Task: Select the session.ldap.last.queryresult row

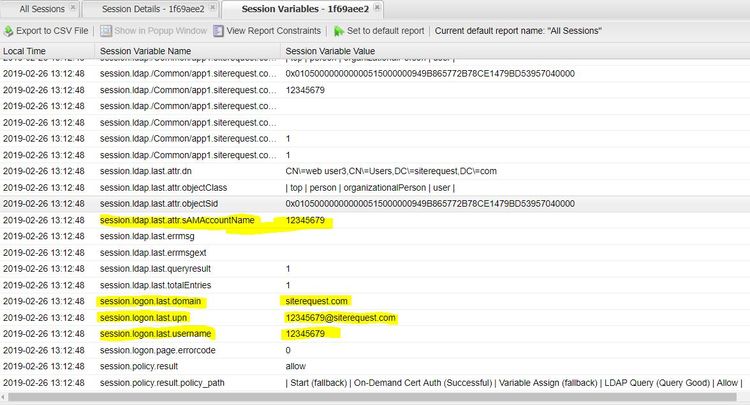Action: (375, 269)
